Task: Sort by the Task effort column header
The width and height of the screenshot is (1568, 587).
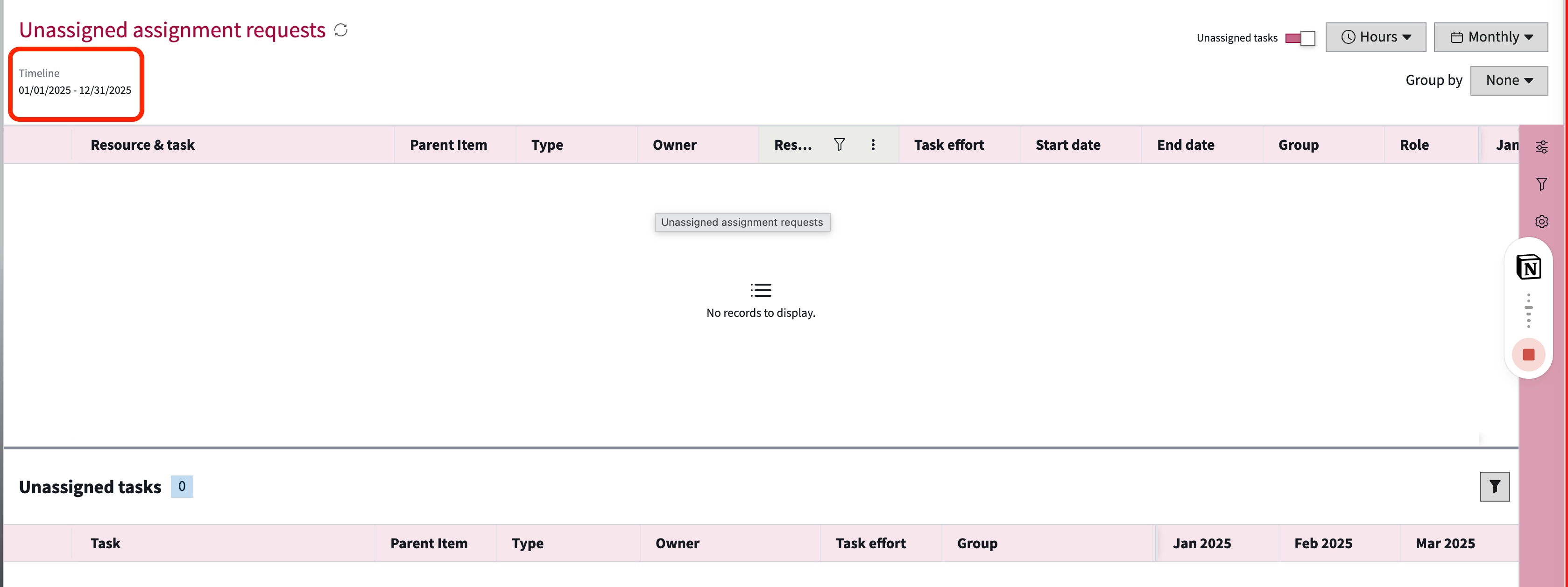Action: pos(948,146)
